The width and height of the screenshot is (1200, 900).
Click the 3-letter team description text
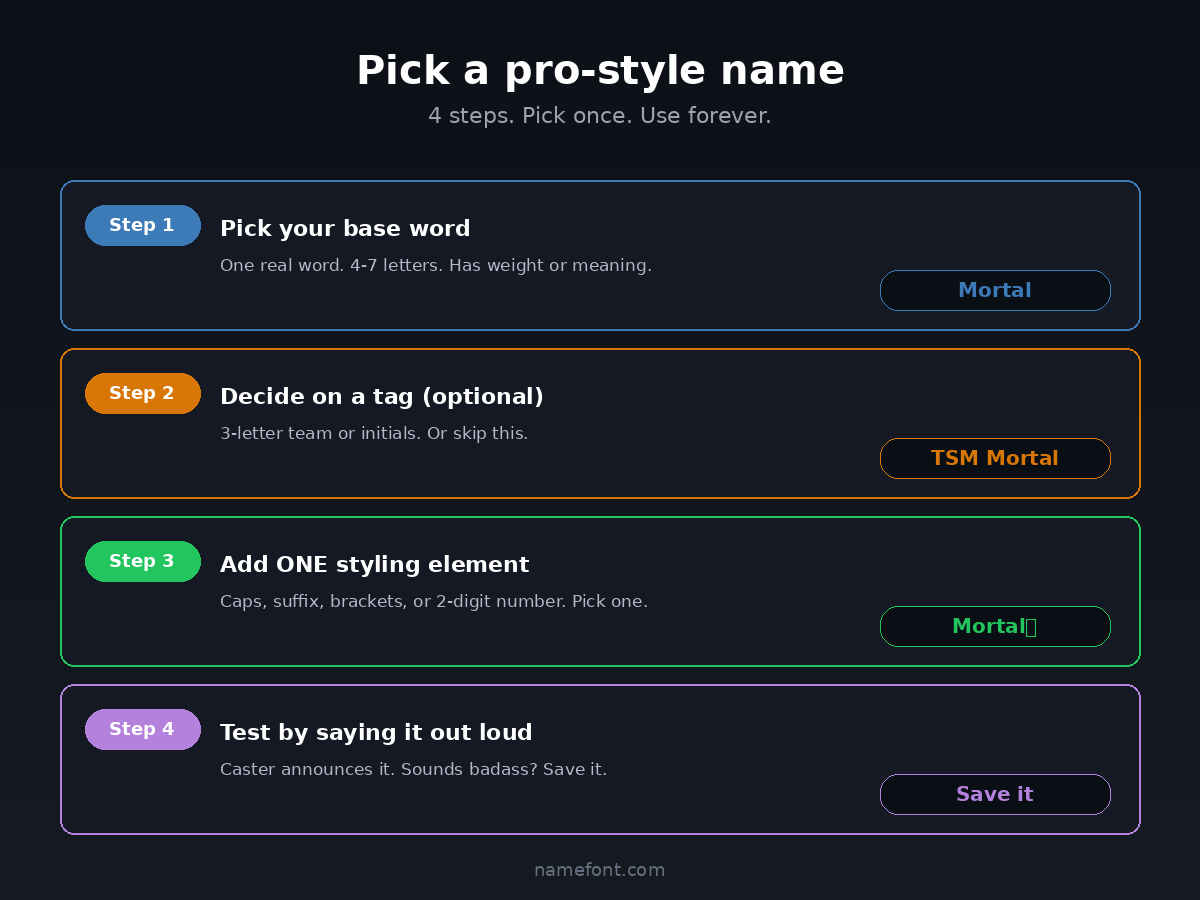point(373,434)
